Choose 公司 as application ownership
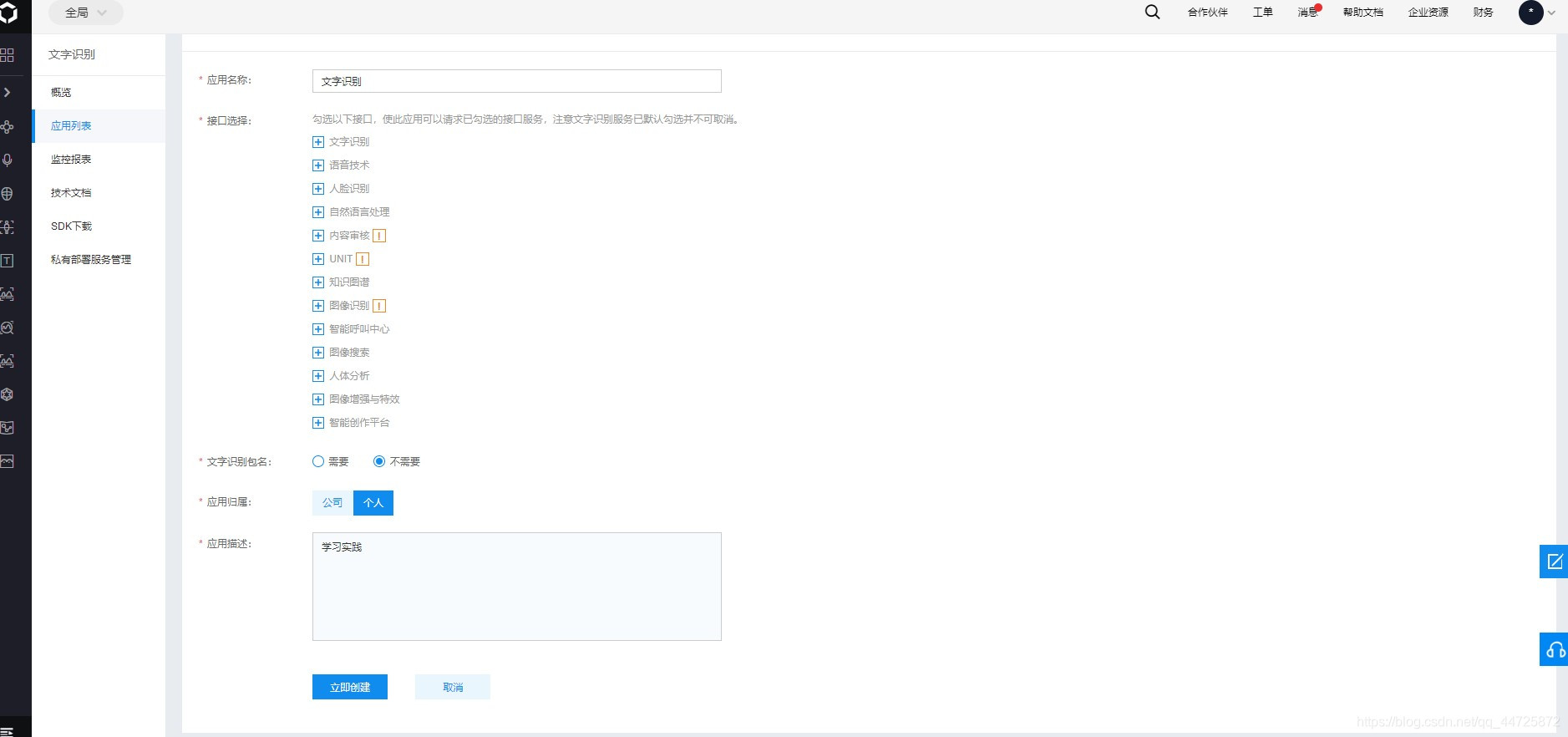The width and height of the screenshot is (1568, 737). 332,503
